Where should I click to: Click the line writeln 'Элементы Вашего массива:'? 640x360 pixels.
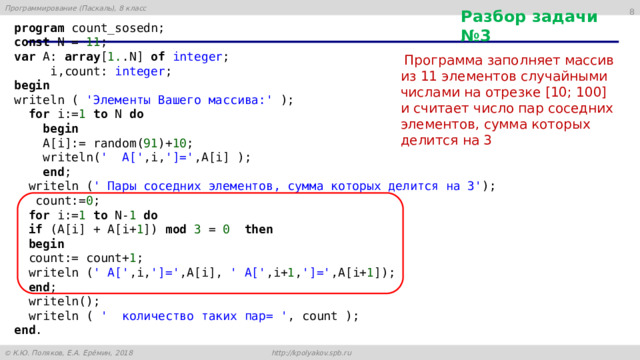153,100
